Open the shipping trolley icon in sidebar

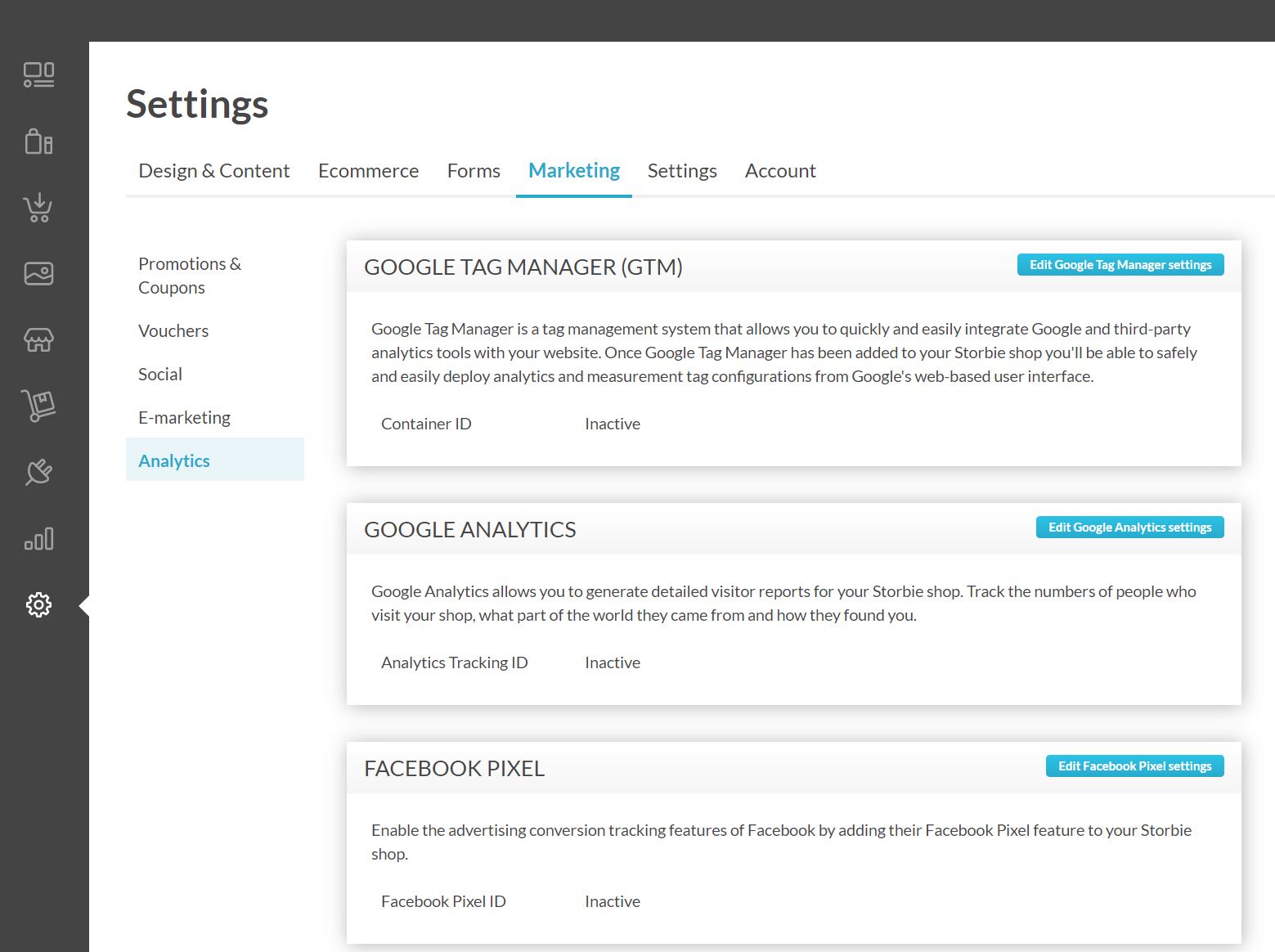(x=38, y=405)
